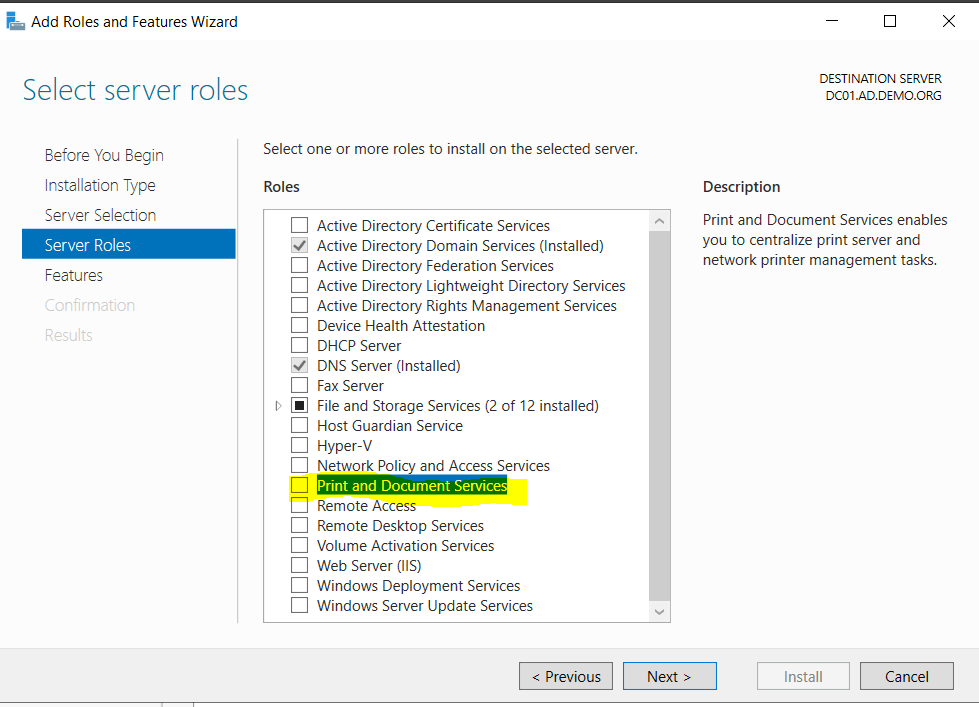This screenshot has width=979, height=707.
Task: Click Volume Activation Services label
Action: click(405, 545)
